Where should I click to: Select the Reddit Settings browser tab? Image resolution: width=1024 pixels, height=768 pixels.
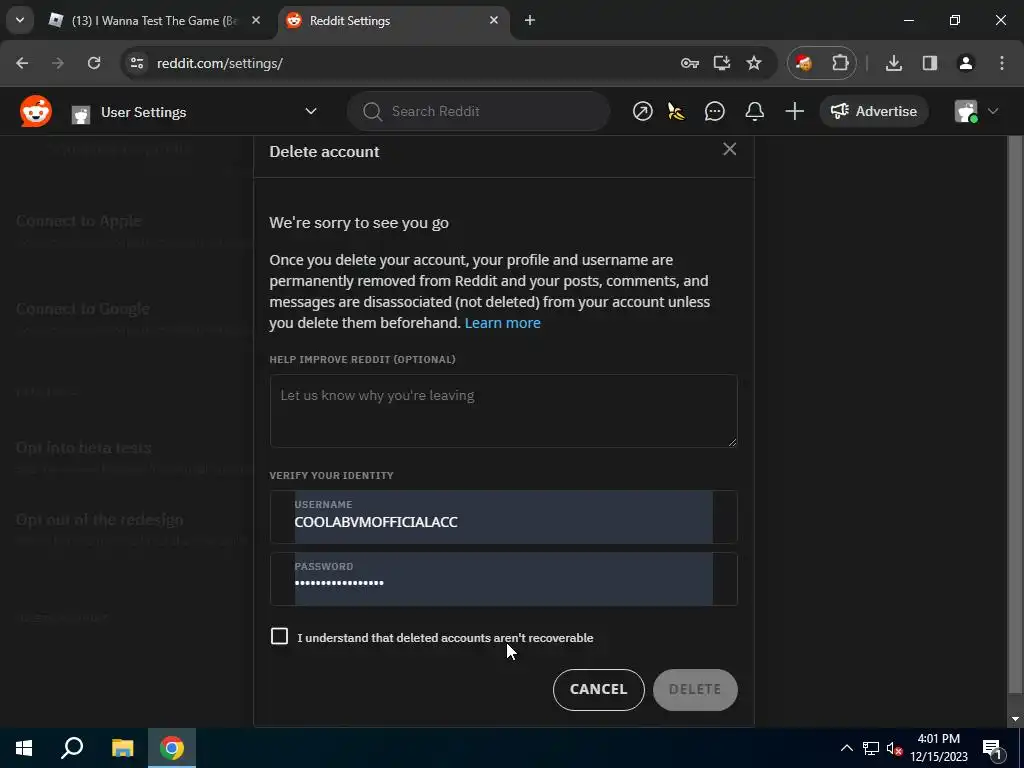(394, 21)
